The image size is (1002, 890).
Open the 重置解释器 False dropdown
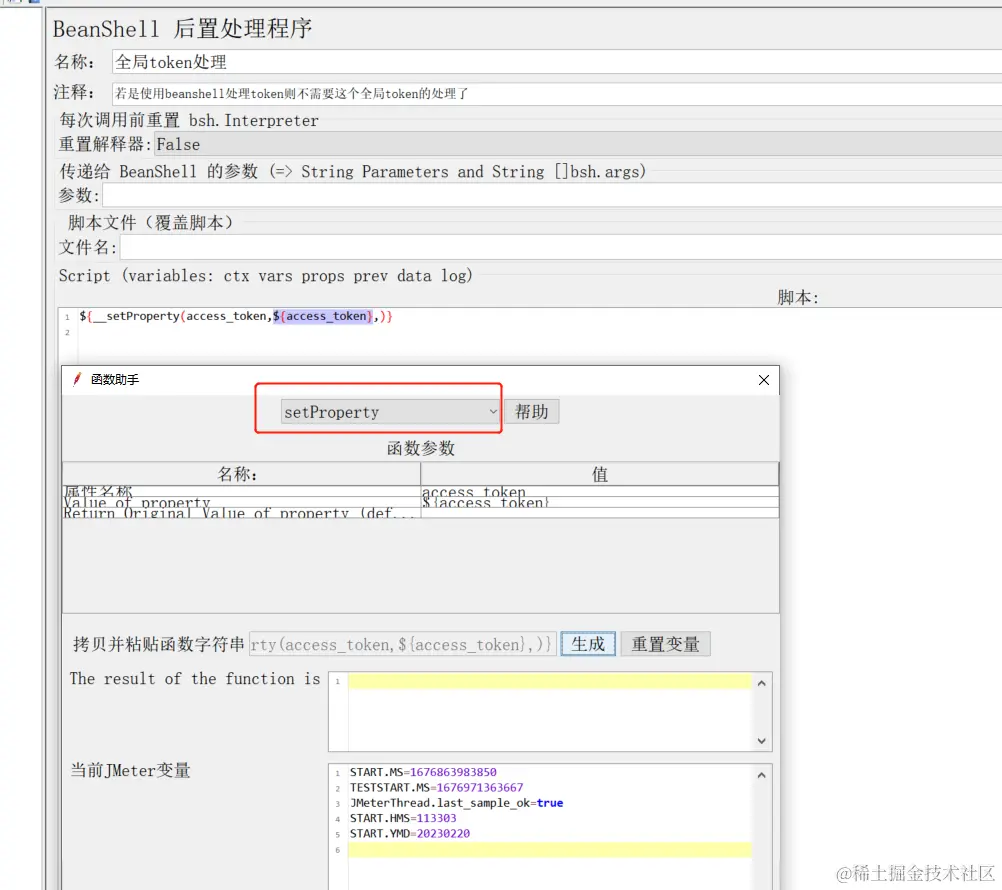click(x=578, y=144)
